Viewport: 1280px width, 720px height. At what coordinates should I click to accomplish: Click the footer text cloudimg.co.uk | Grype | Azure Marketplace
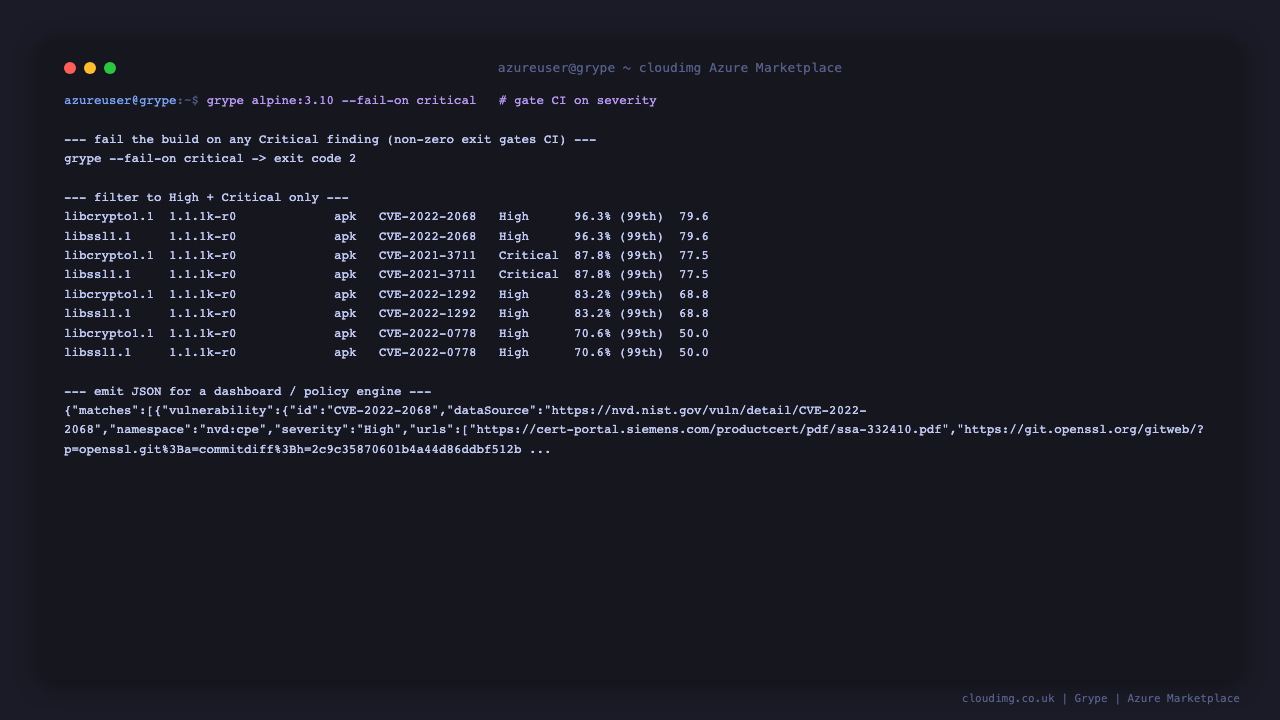pos(1101,699)
